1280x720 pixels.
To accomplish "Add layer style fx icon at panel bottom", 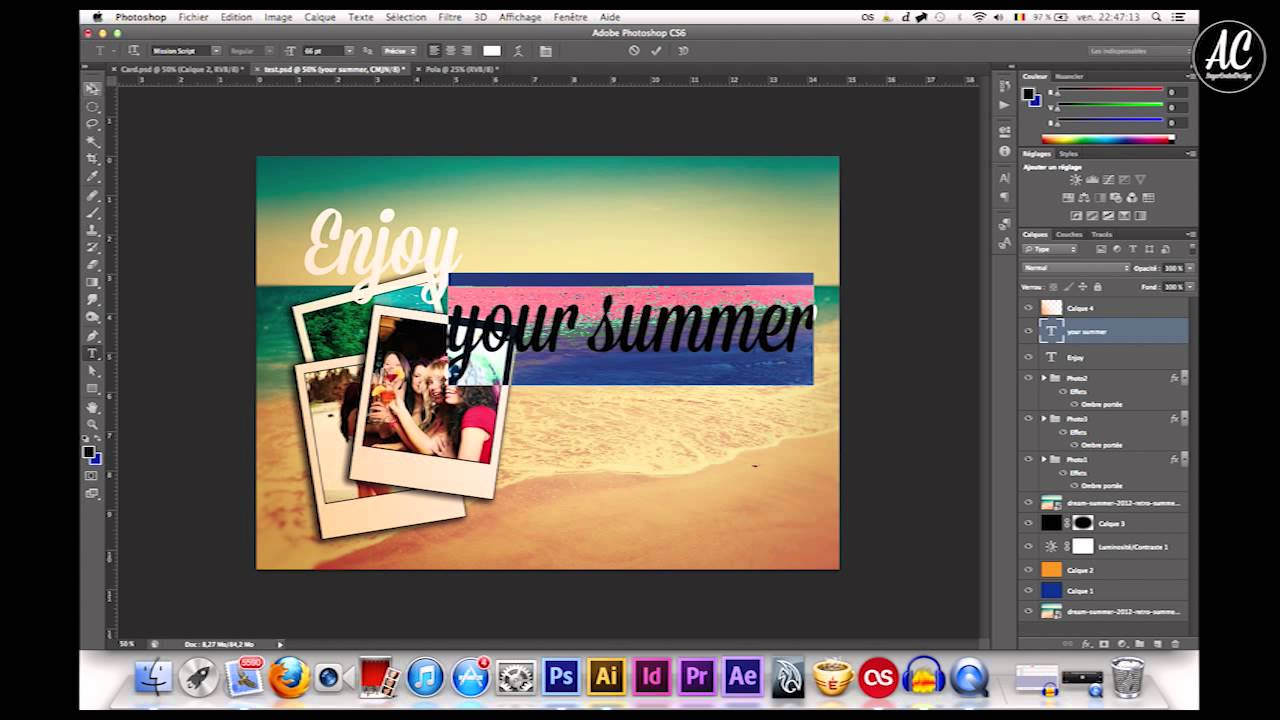I will (x=1087, y=643).
